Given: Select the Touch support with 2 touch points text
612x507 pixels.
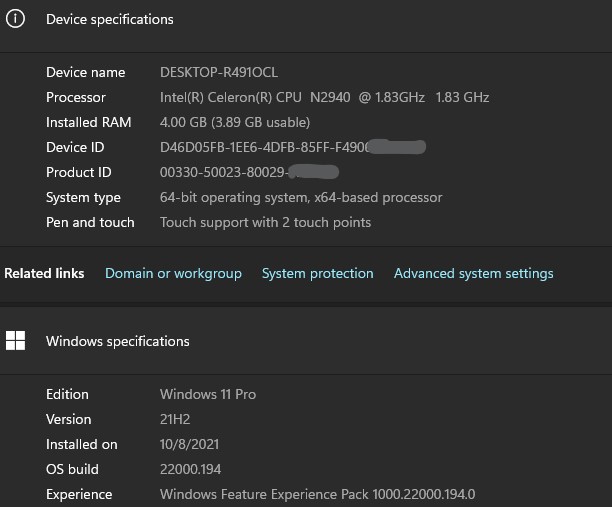Looking at the screenshot, I should (x=265, y=222).
